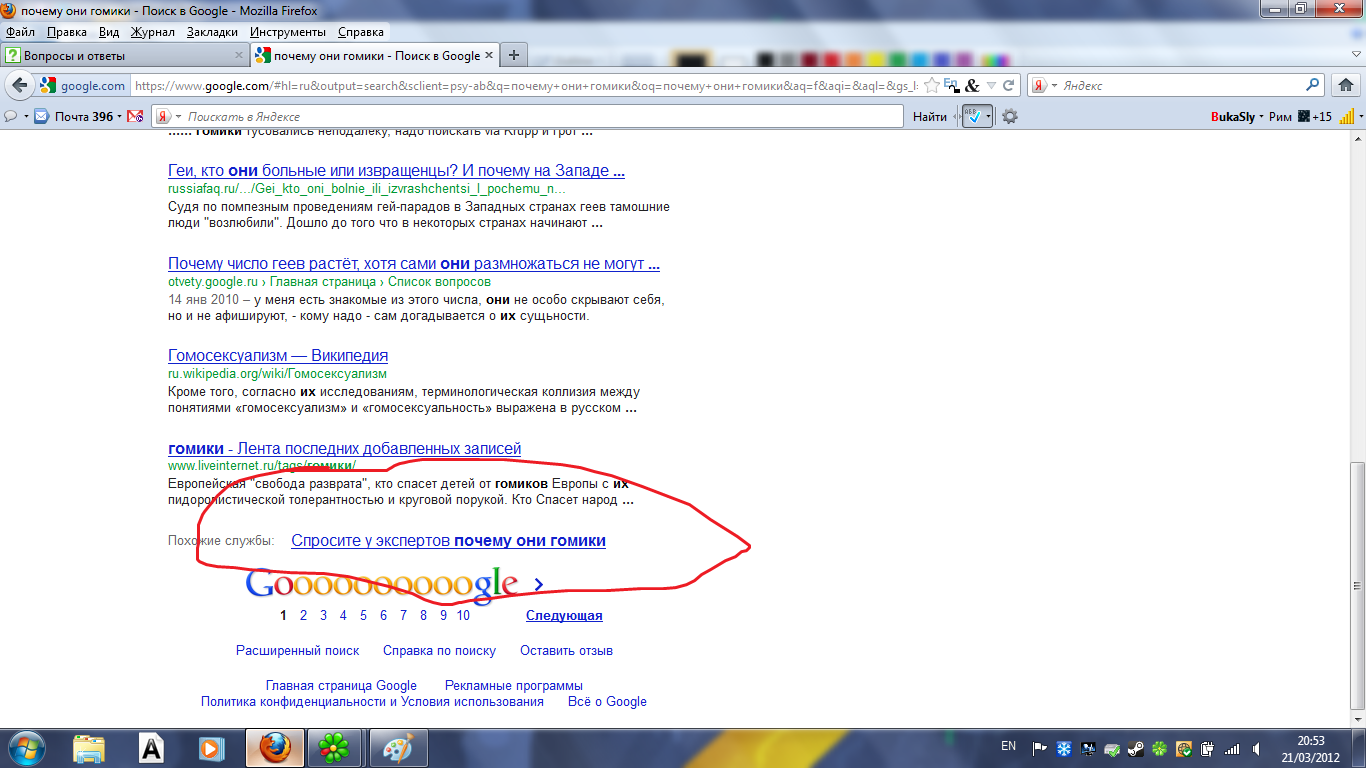This screenshot has width=1366, height=768.
Task: Go to the Следующая results page
Action: pyautogui.click(x=564, y=616)
